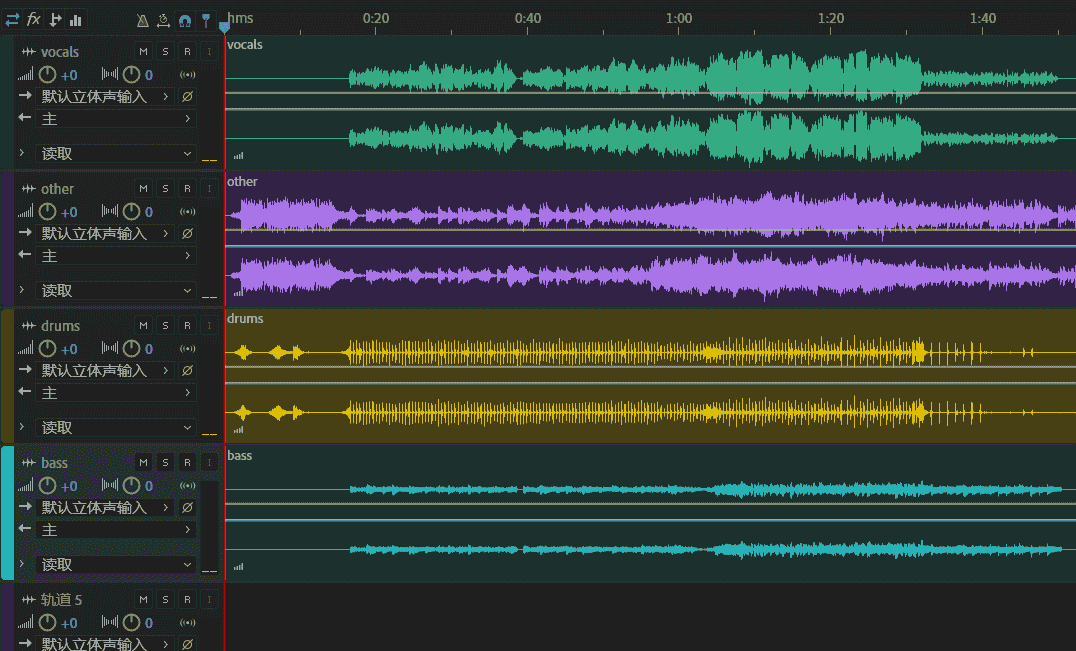Click the vocals track volume knob
The width and height of the screenshot is (1076, 651).
point(47,75)
